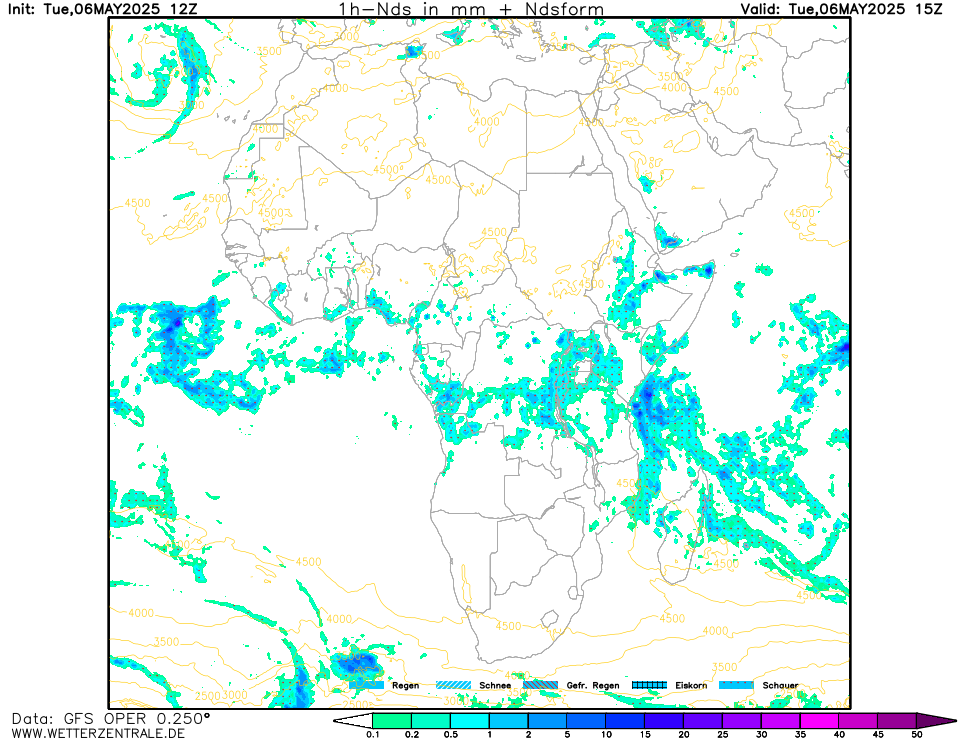Click the '15' scale label
The width and height of the screenshot is (959, 741).
(645, 735)
